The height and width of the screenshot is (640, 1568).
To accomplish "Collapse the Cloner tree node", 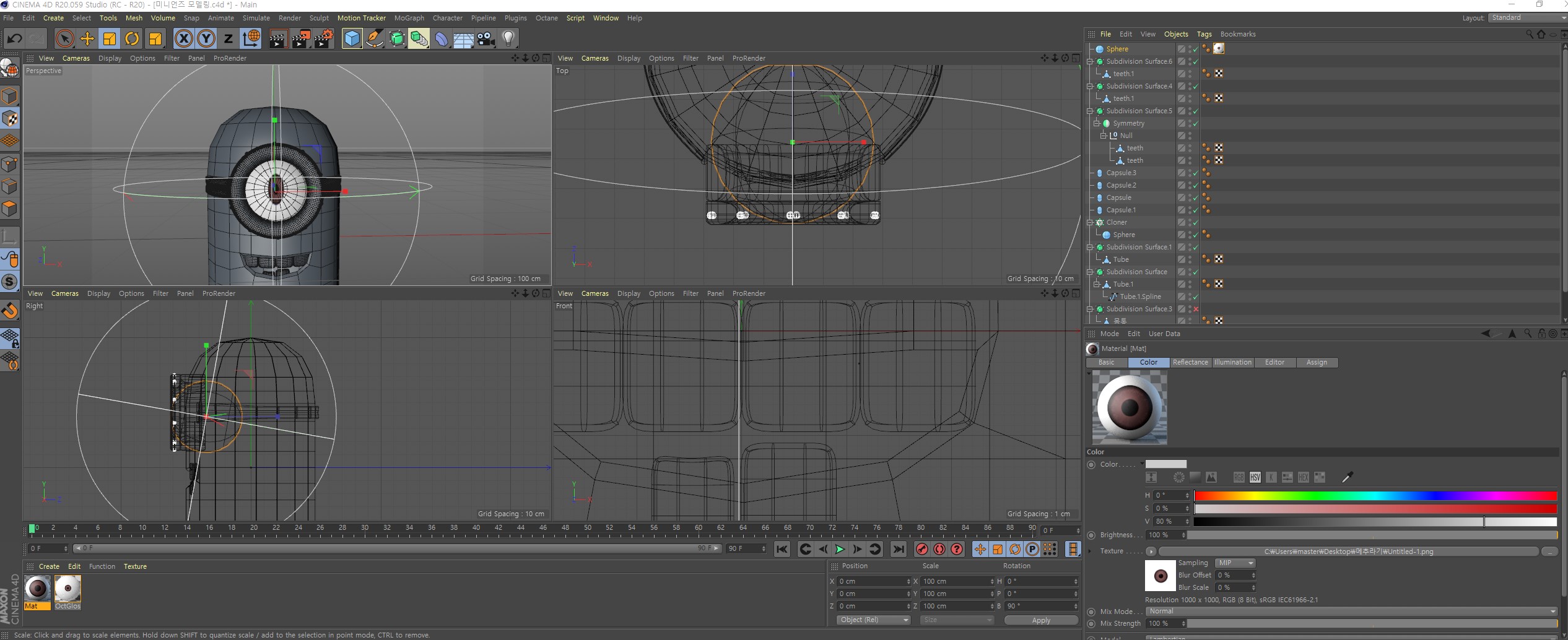I will [1090, 222].
